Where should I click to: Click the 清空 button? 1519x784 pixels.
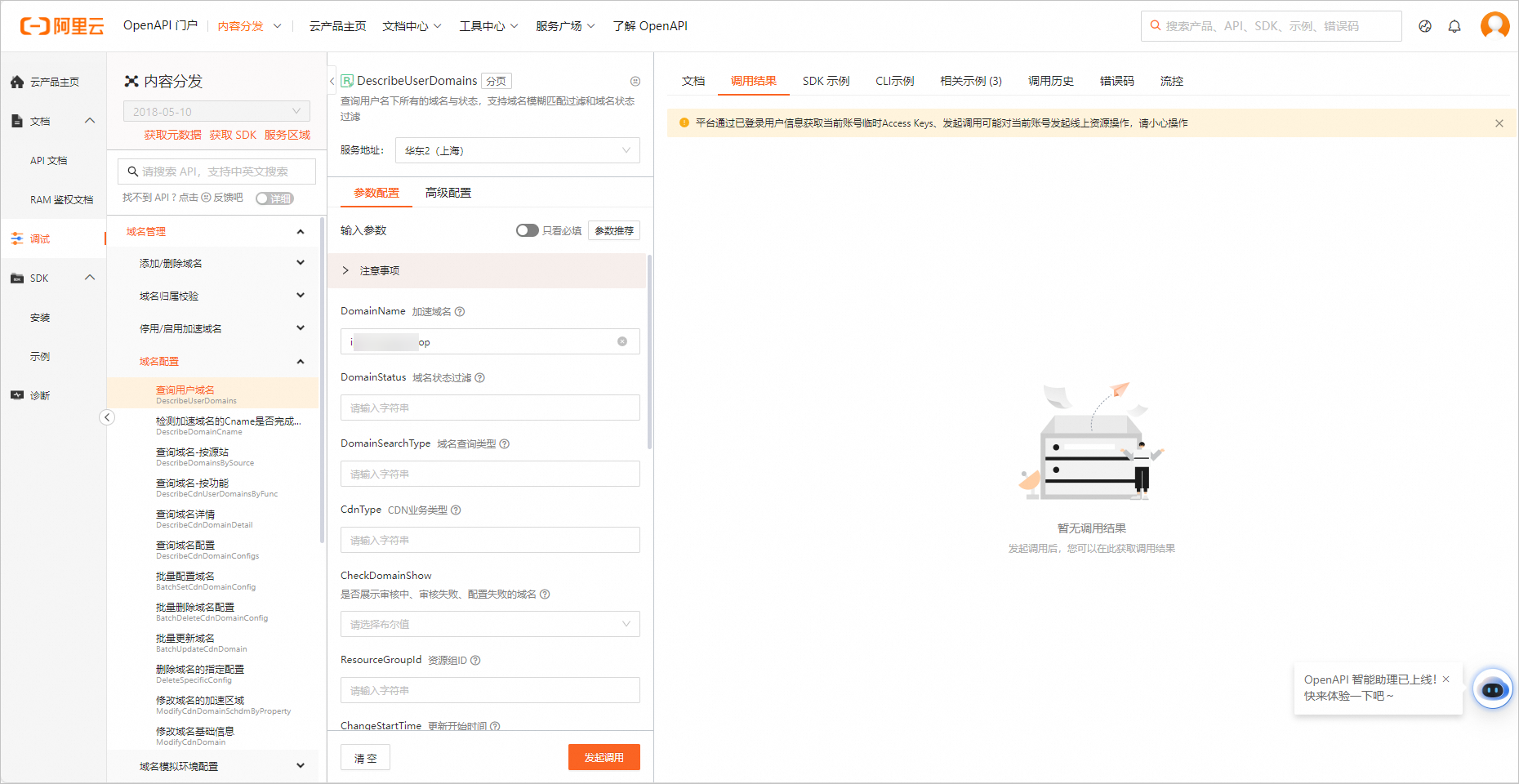[x=365, y=758]
